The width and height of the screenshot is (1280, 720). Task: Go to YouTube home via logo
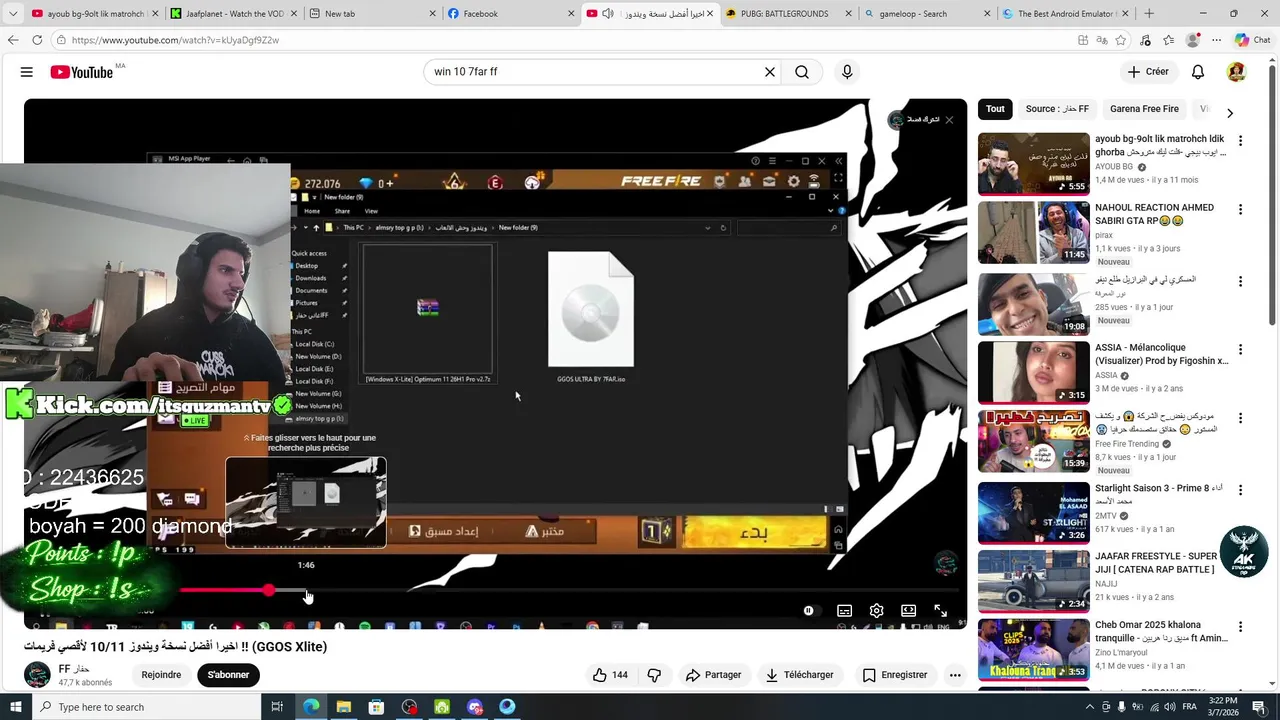pos(81,72)
